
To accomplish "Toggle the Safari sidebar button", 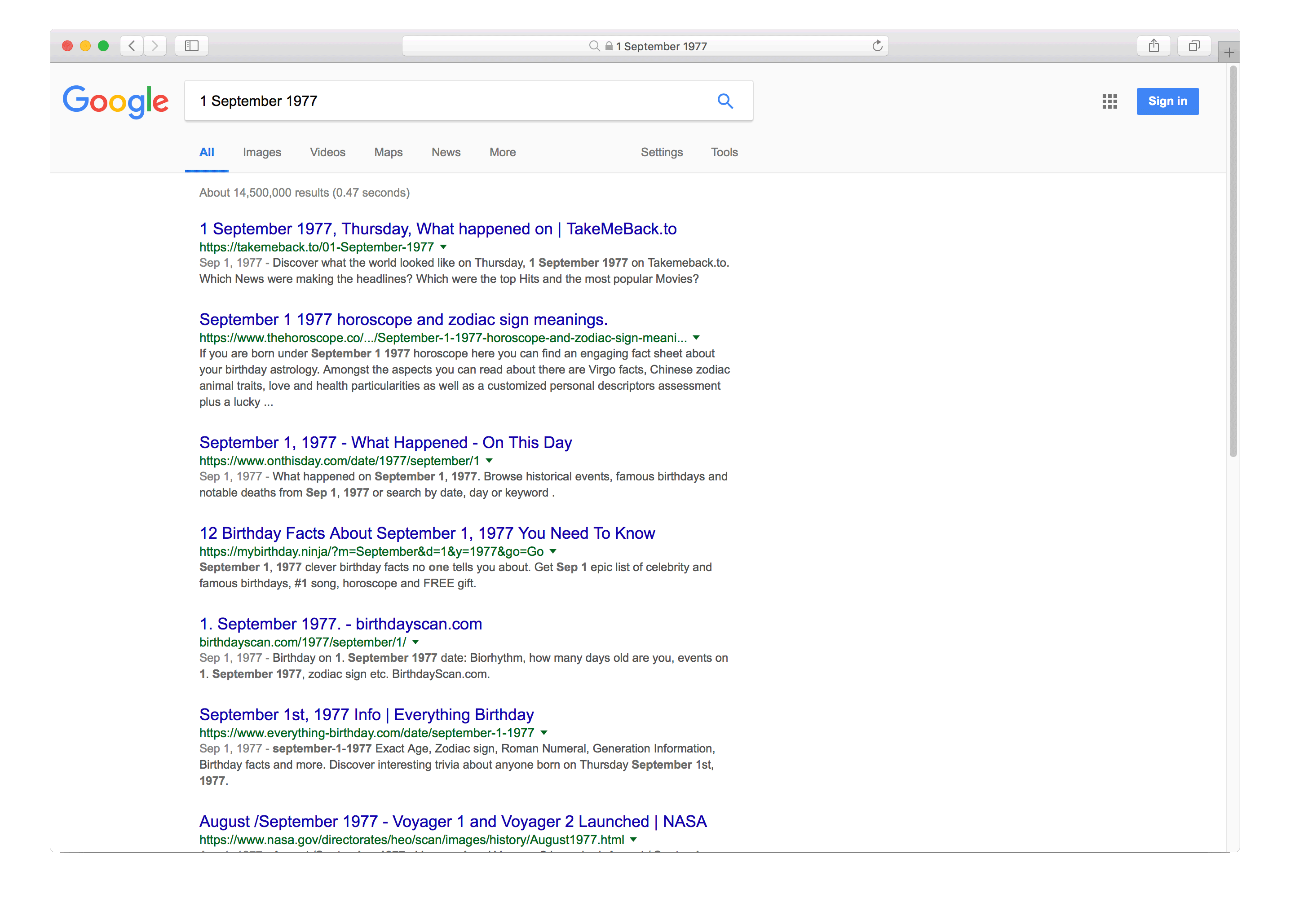I will tap(192, 46).
